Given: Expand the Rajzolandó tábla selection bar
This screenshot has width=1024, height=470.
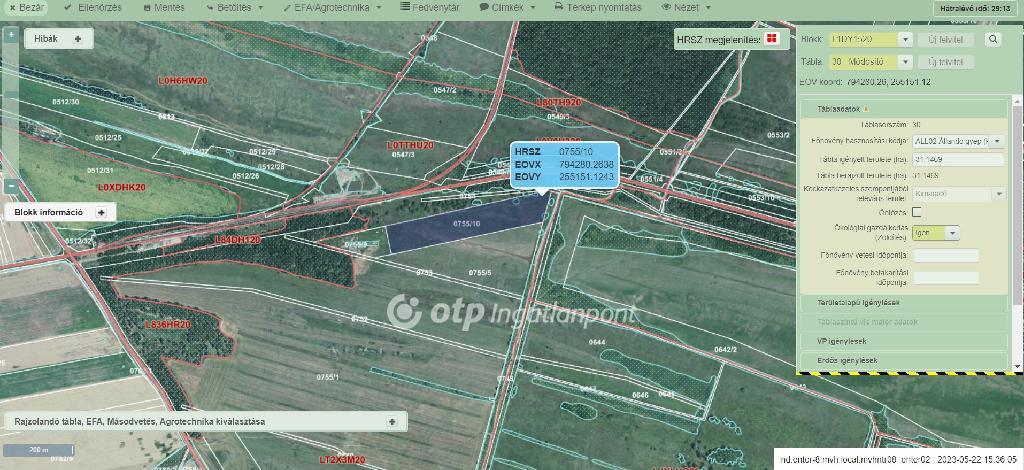Looking at the screenshot, I should click(x=391, y=422).
